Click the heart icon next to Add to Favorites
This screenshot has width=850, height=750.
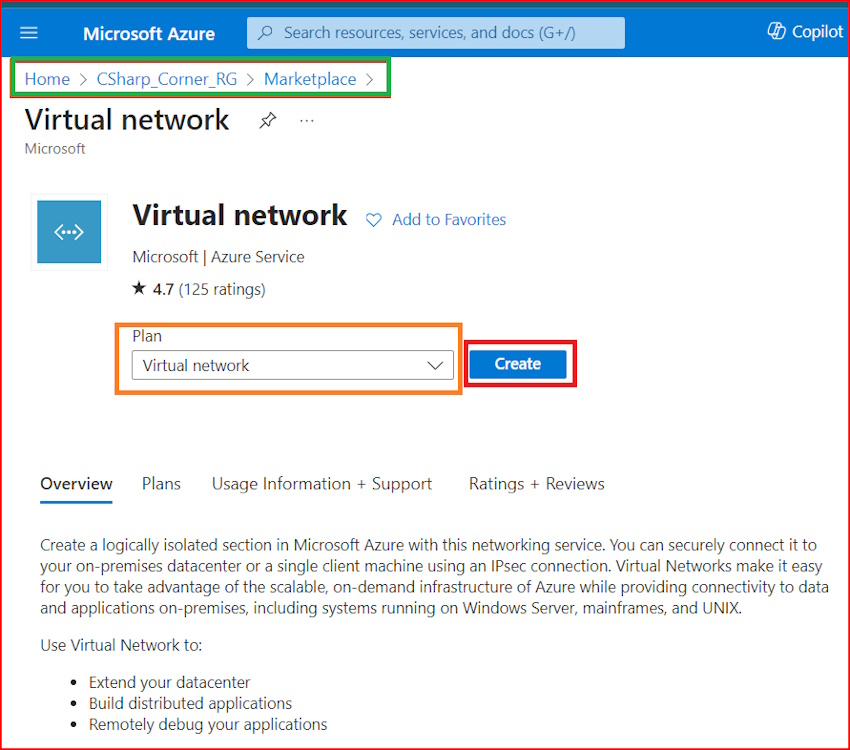point(373,219)
